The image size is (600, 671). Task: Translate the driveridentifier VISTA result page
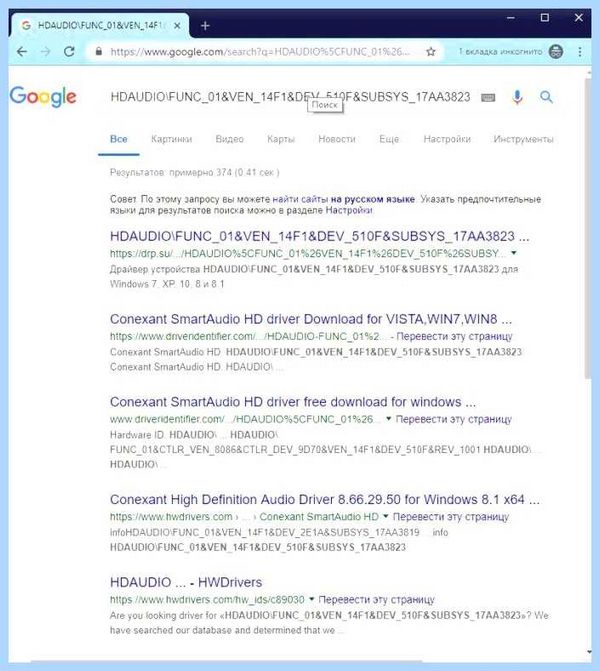[x=454, y=336]
